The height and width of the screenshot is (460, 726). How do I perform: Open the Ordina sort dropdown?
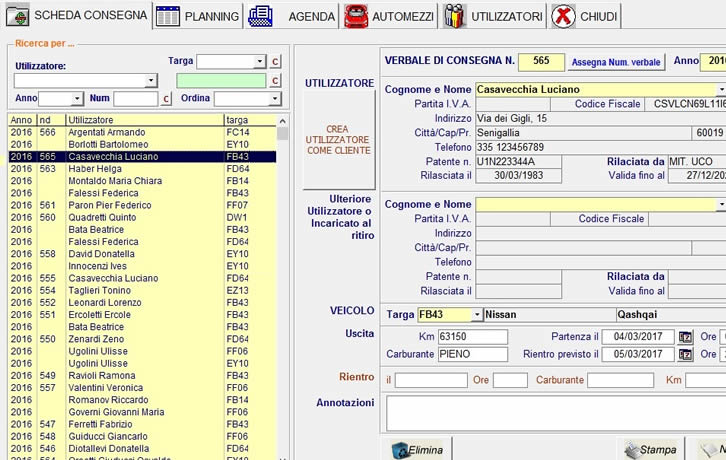coord(275,99)
